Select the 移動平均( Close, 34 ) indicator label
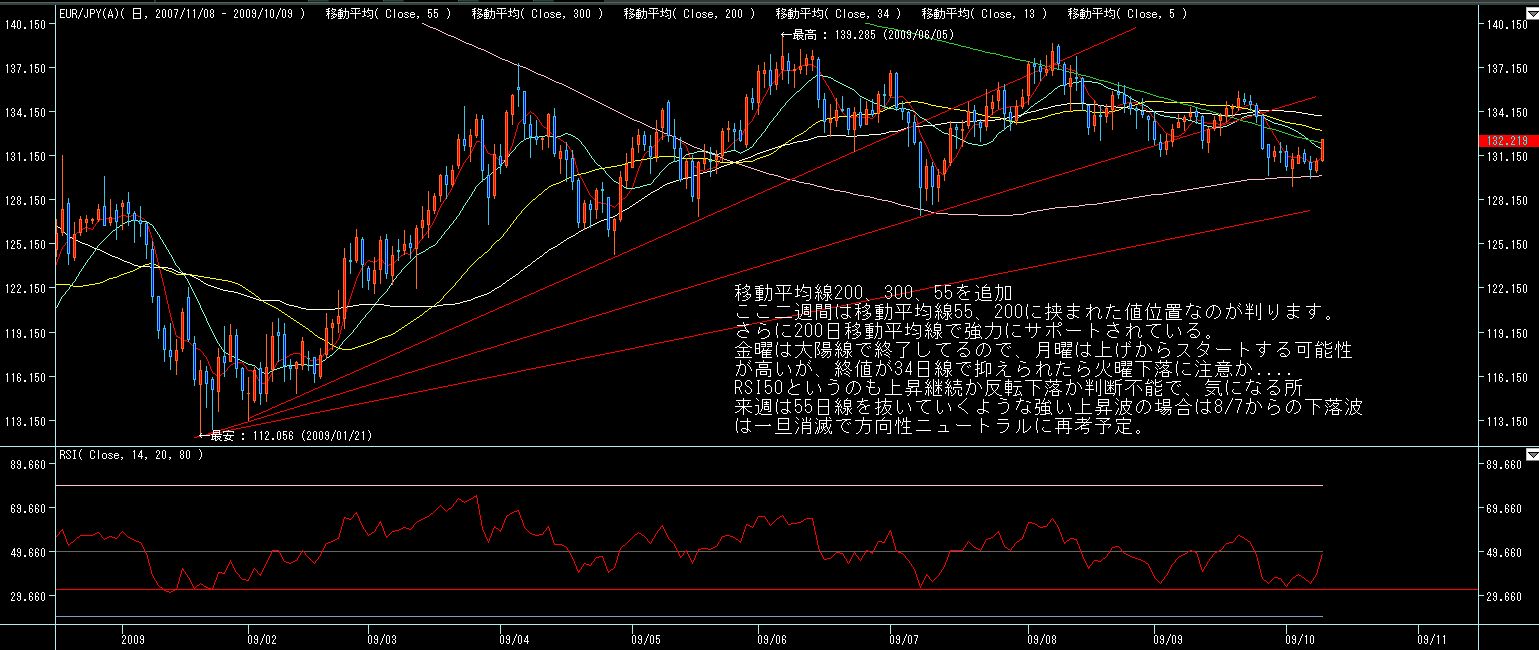The image size is (1539, 650). [x=838, y=14]
